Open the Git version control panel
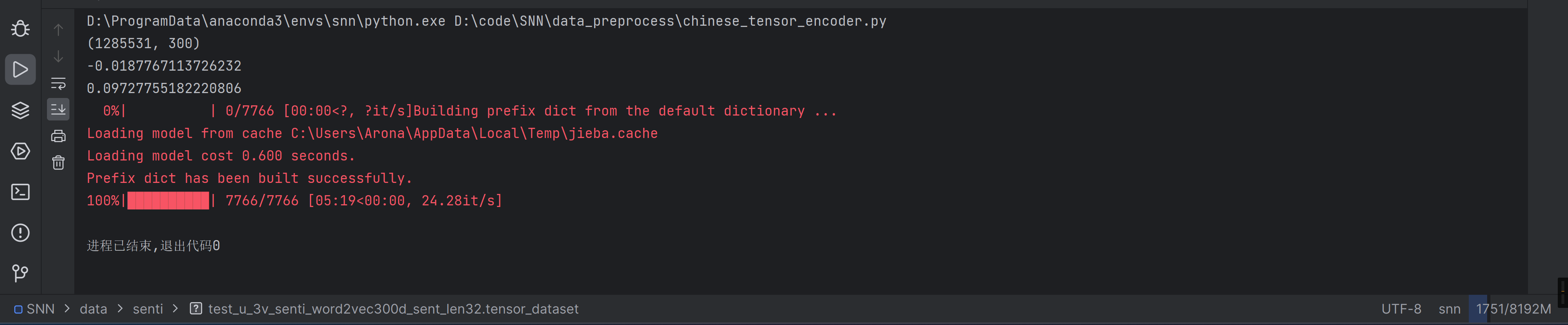 20,273
